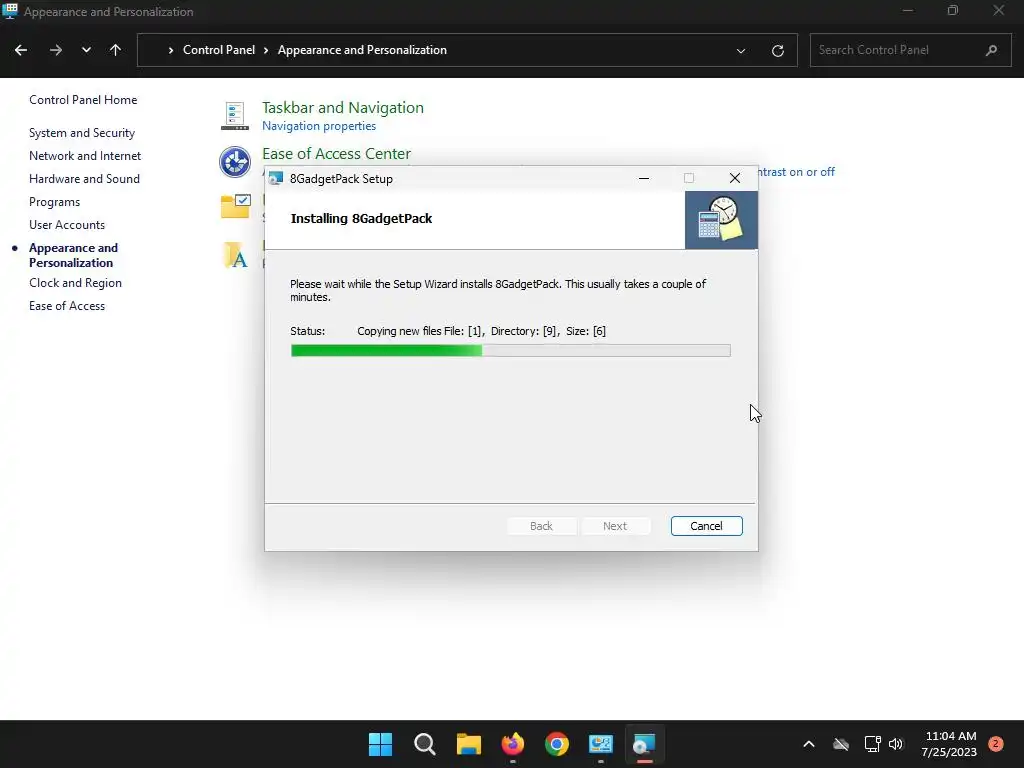This screenshot has height=768, width=1024.
Task: Open the Windows Start menu
Action: pos(380,744)
